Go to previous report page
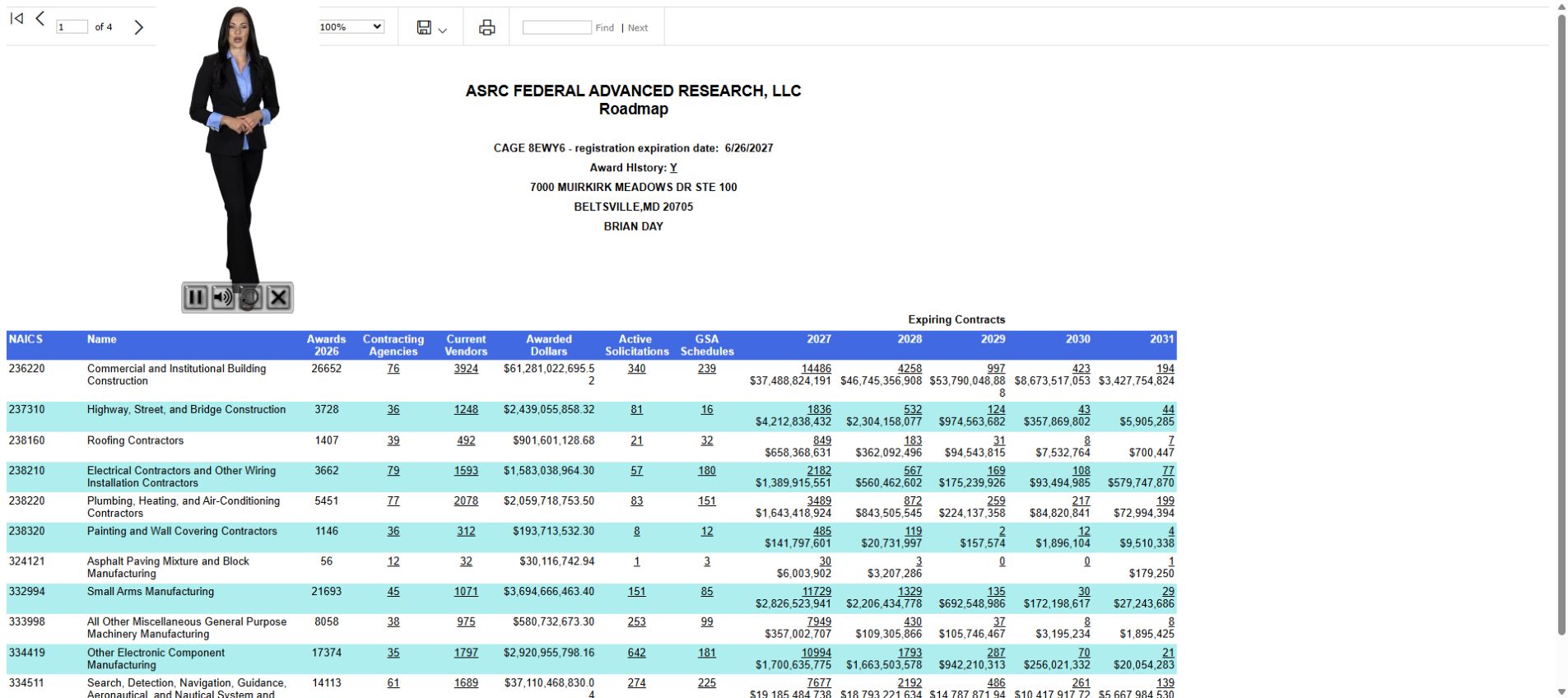The image size is (1568, 698). (40, 18)
